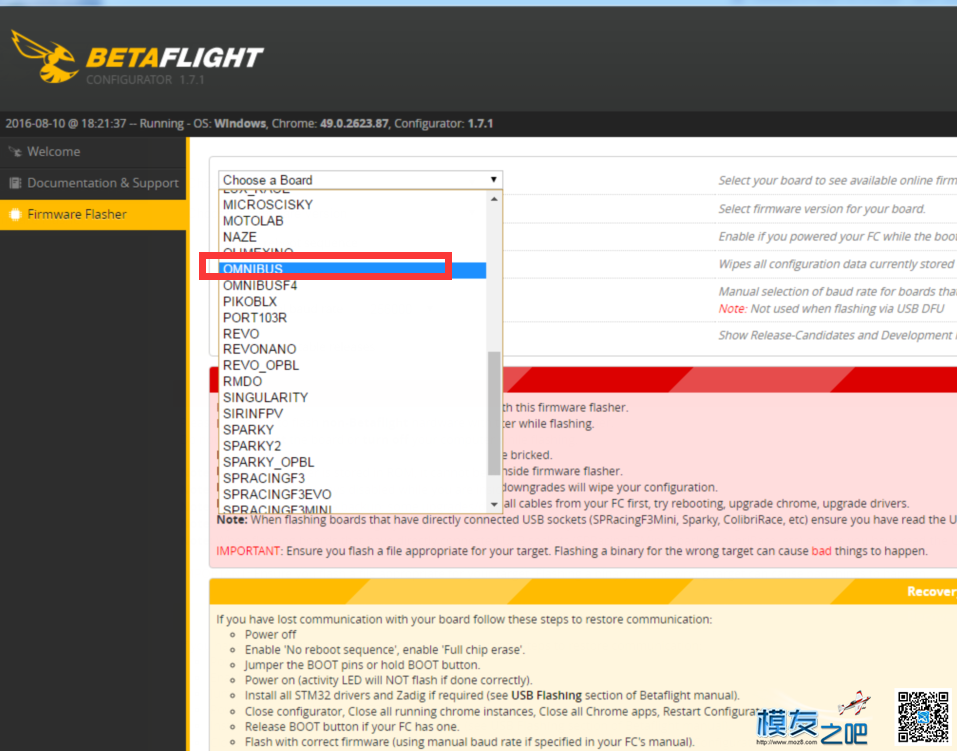Select SPARKY board option
Viewport: 957px width, 751px height.
(x=353, y=430)
